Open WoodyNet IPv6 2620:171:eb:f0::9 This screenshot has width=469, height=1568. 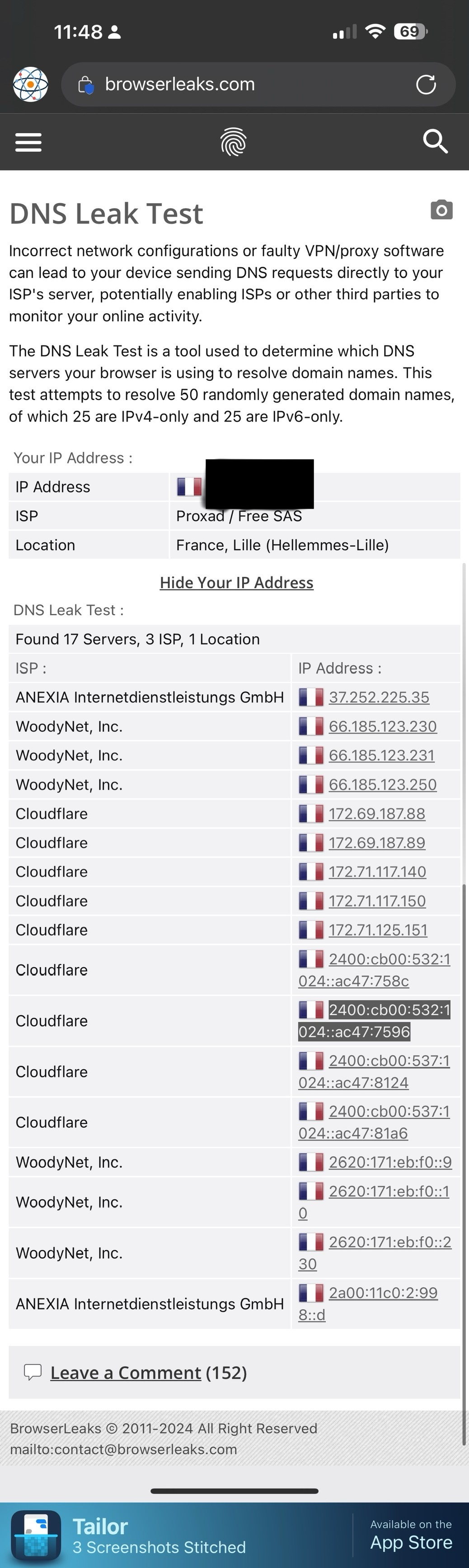[x=390, y=1162]
